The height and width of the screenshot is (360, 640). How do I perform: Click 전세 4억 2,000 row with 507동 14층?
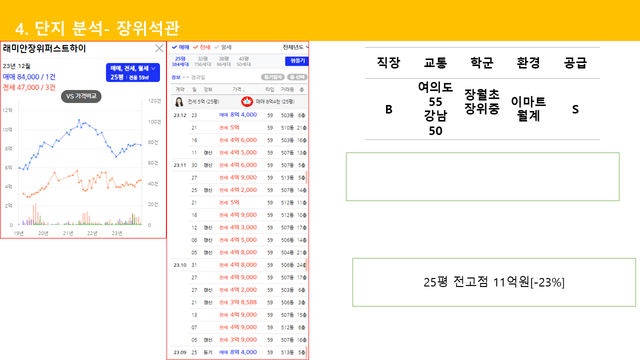tap(239, 190)
